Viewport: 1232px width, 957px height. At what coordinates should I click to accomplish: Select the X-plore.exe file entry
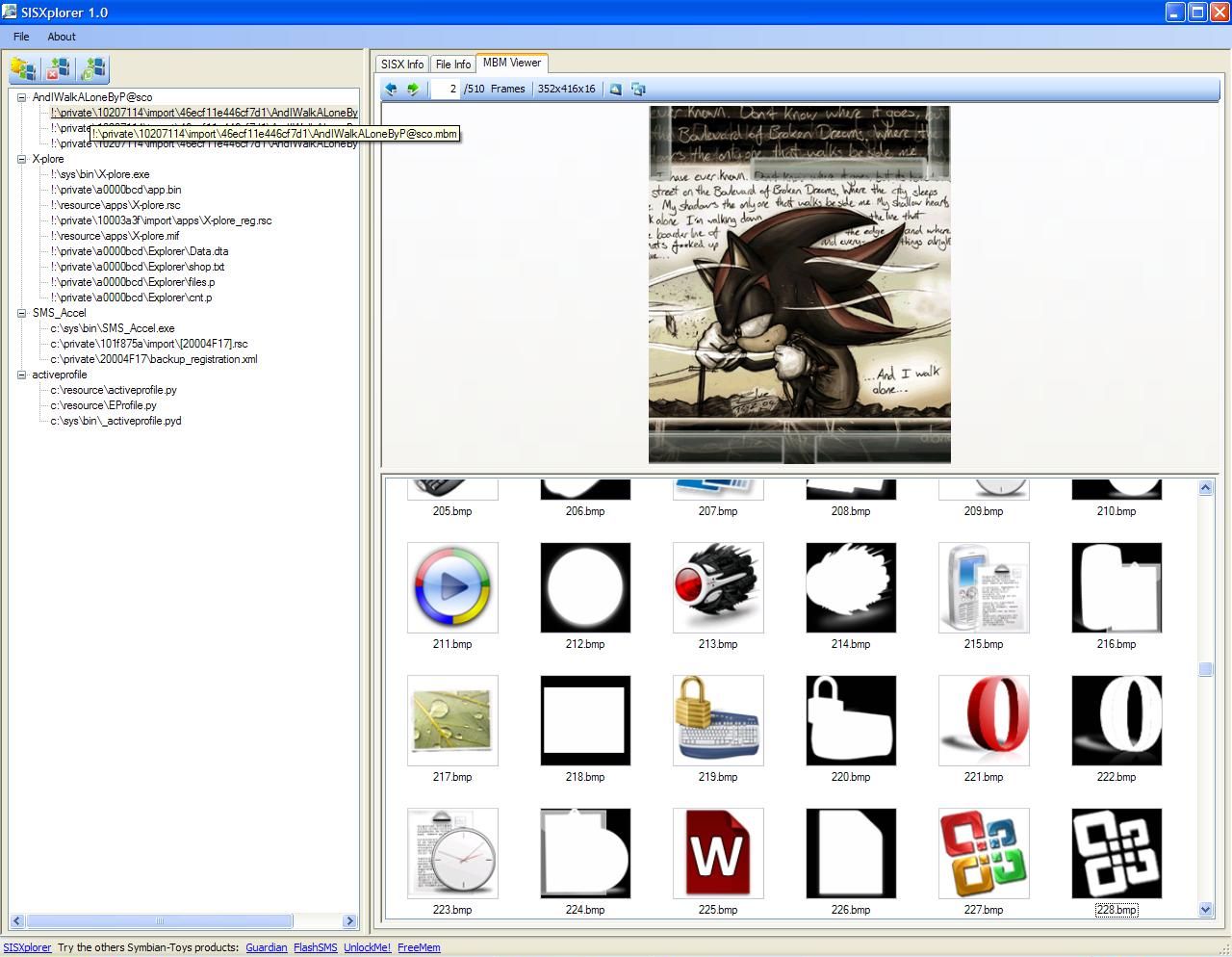pyautogui.click(x=100, y=174)
